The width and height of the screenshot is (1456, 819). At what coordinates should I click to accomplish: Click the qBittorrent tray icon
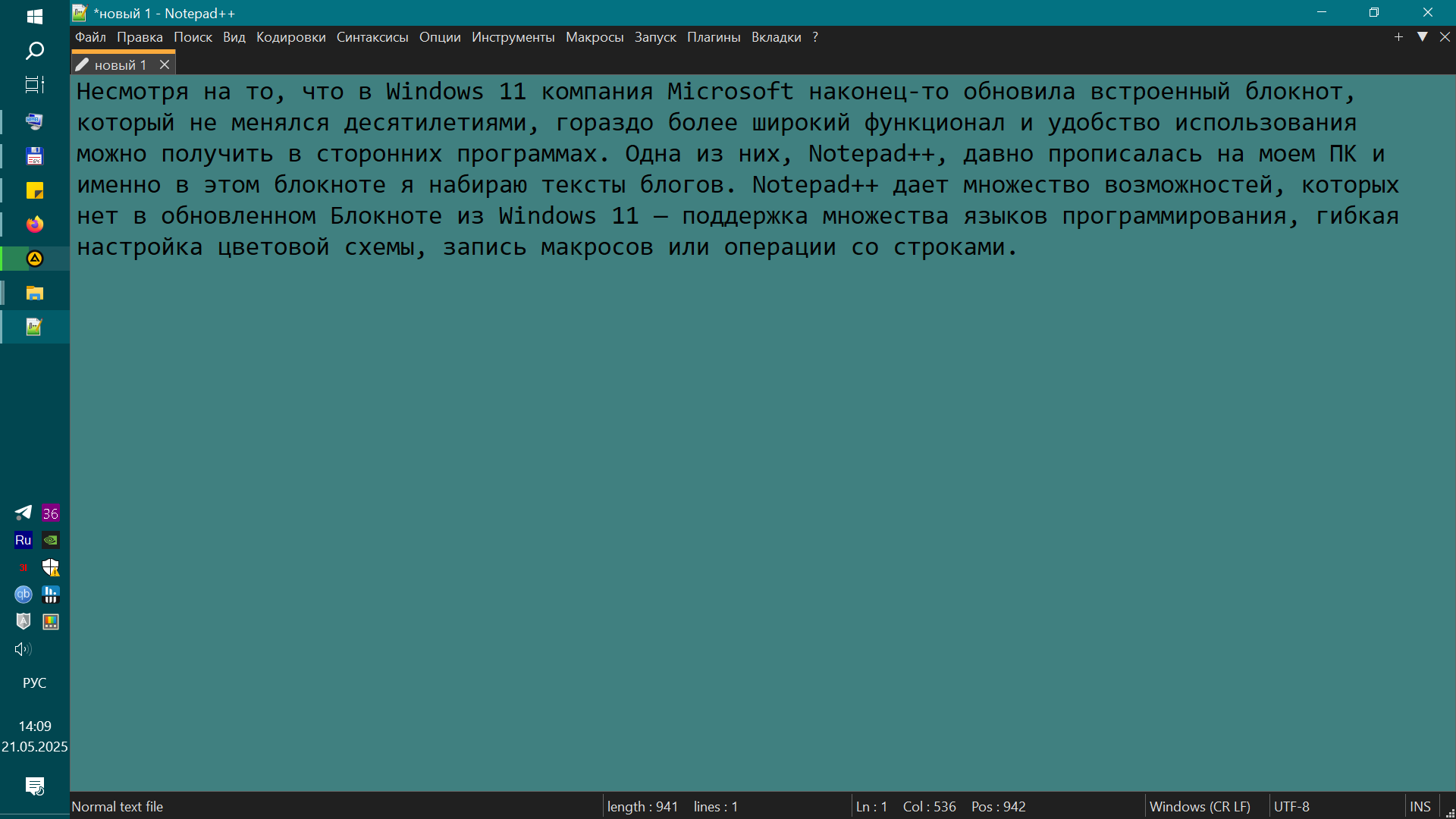pyautogui.click(x=24, y=595)
